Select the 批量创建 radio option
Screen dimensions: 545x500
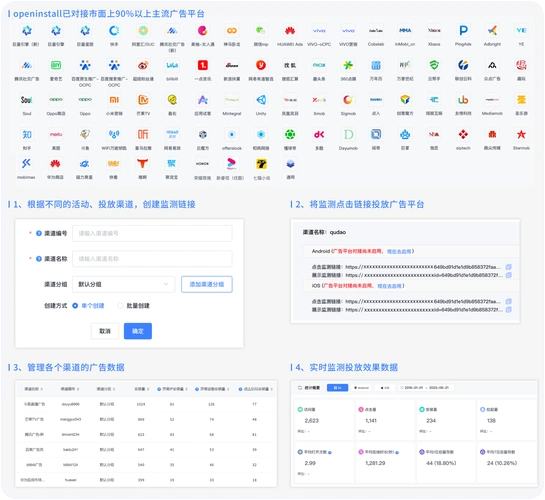(x=120, y=306)
